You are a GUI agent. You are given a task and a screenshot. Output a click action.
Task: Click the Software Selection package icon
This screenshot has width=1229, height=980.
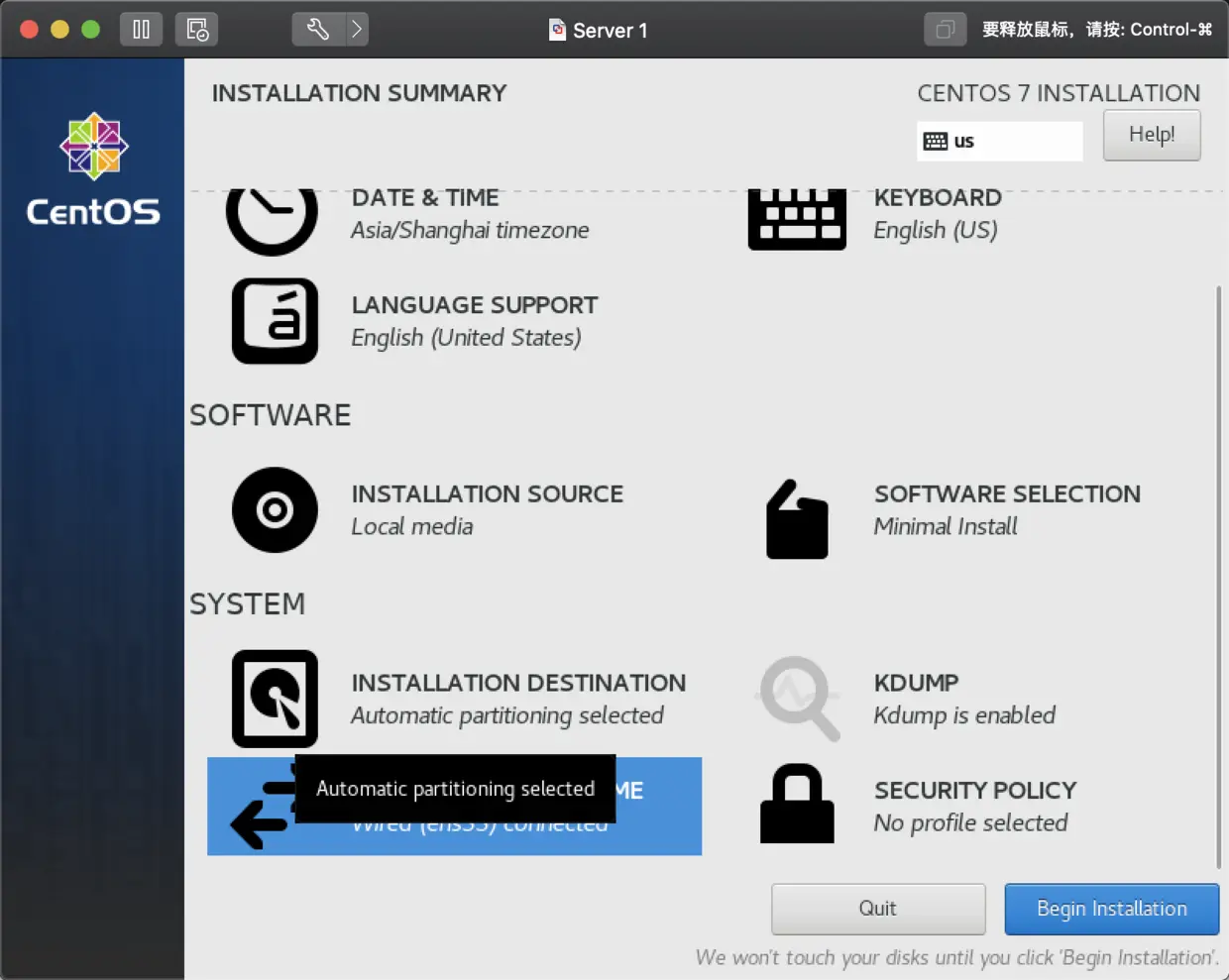pyautogui.click(x=797, y=519)
